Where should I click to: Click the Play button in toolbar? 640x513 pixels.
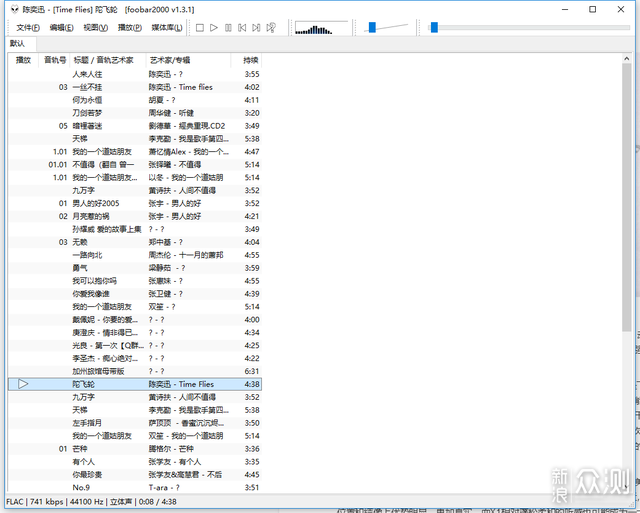(x=214, y=28)
